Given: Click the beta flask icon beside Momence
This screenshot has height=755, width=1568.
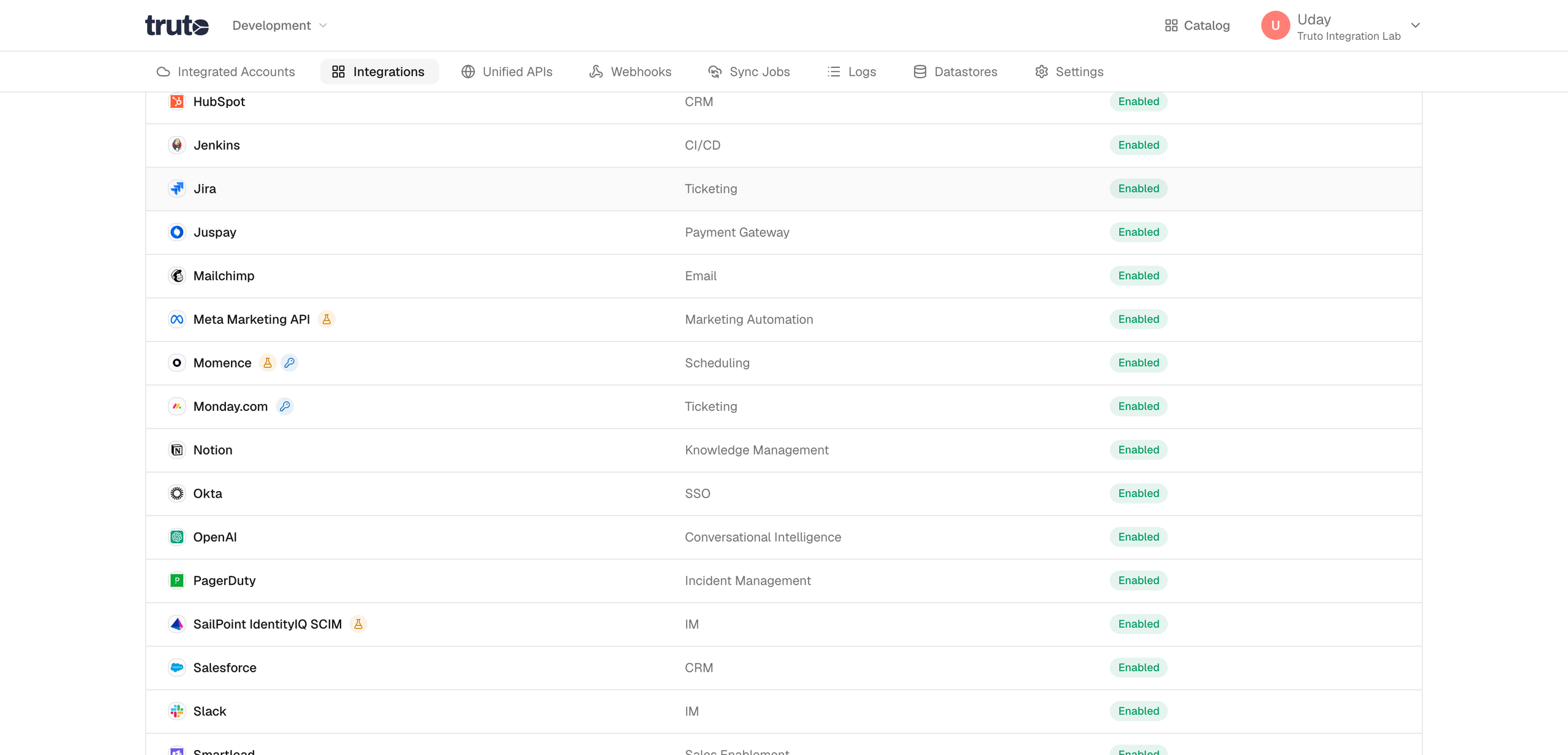Looking at the screenshot, I should pos(268,362).
